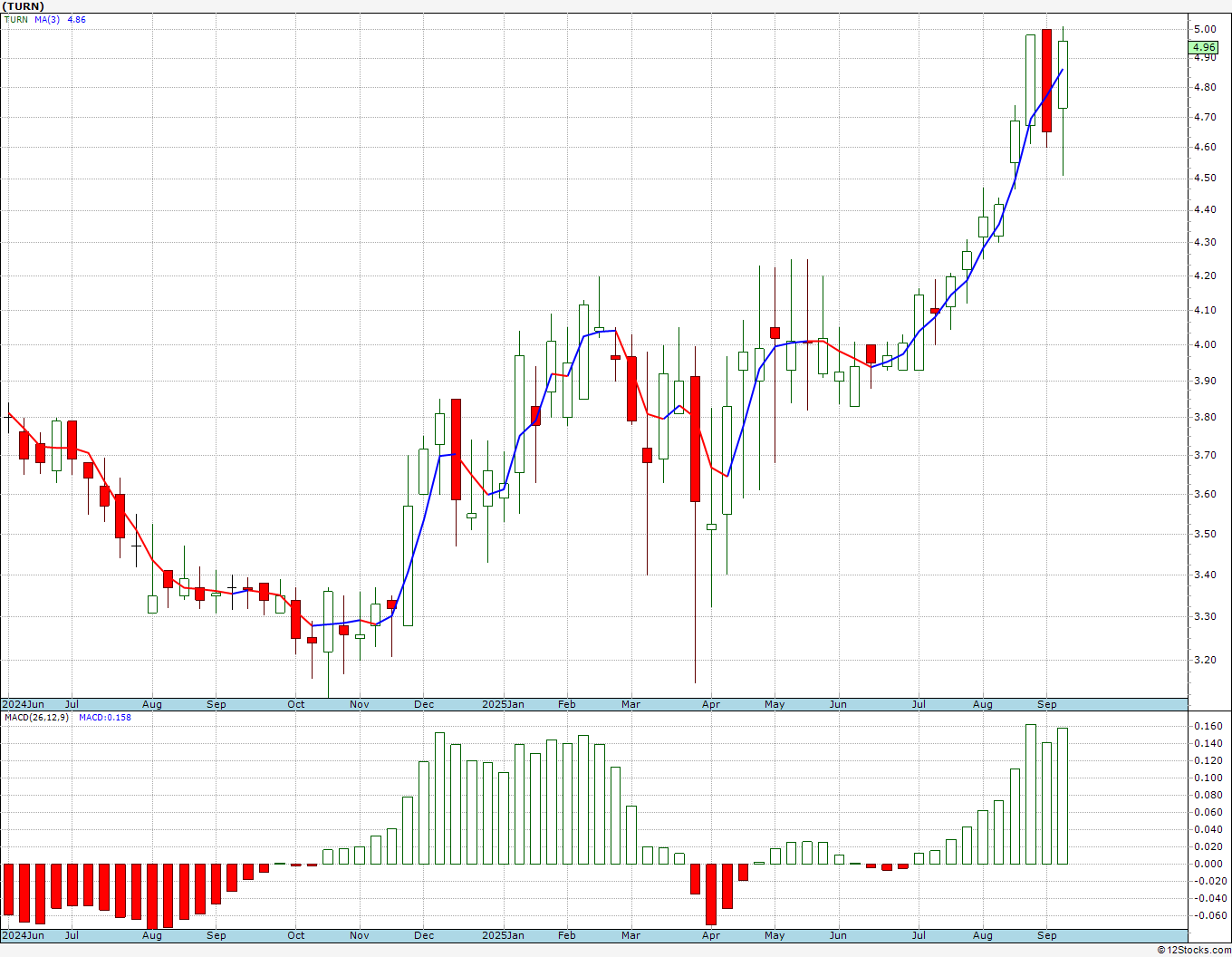Click the large red candlestick in late March
1232x957 pixels.
pyautogui.click(x=695, y=439)
